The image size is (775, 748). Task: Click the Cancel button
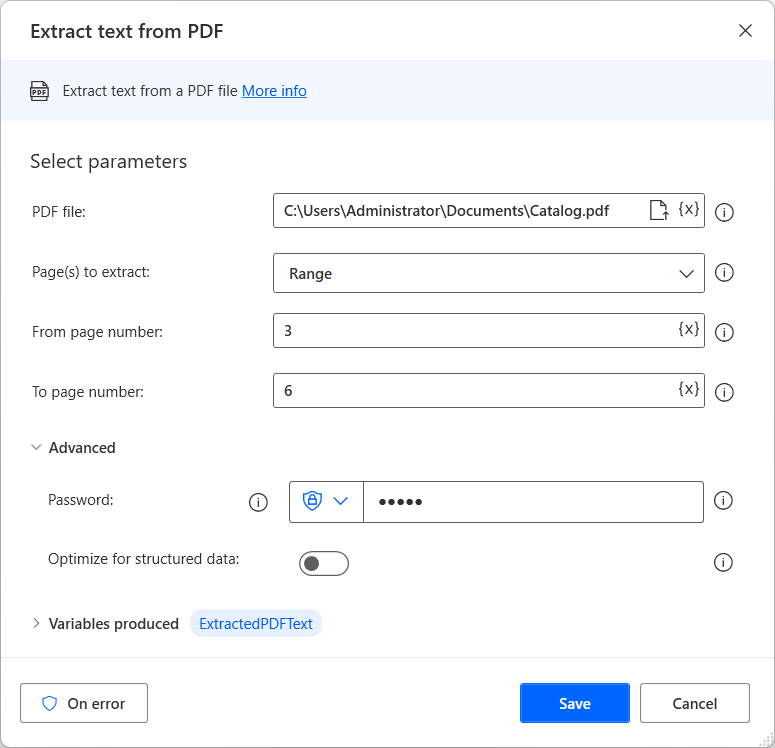click(695, 703)
